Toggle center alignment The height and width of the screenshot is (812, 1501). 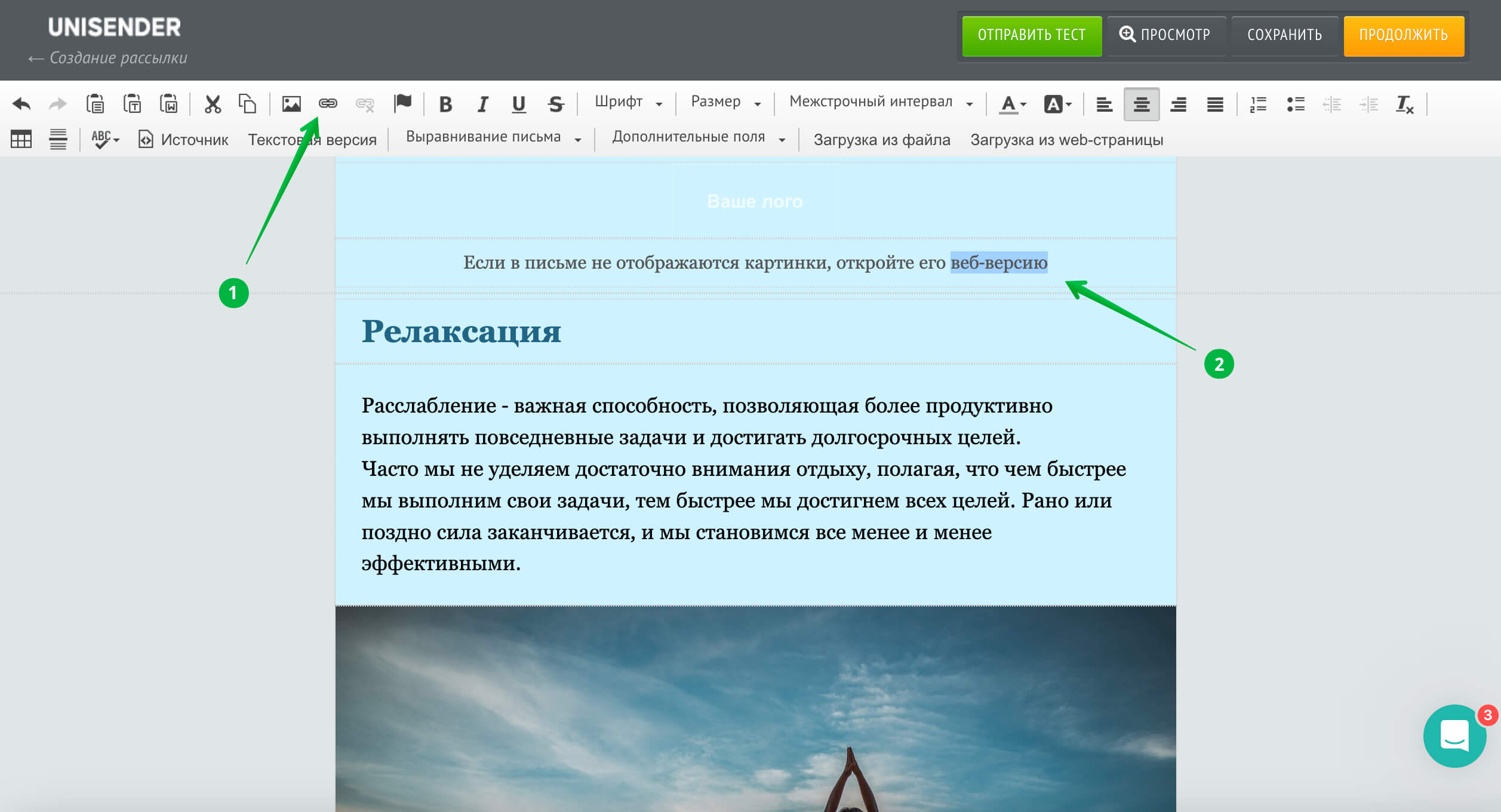click(x=1142, y=104)
